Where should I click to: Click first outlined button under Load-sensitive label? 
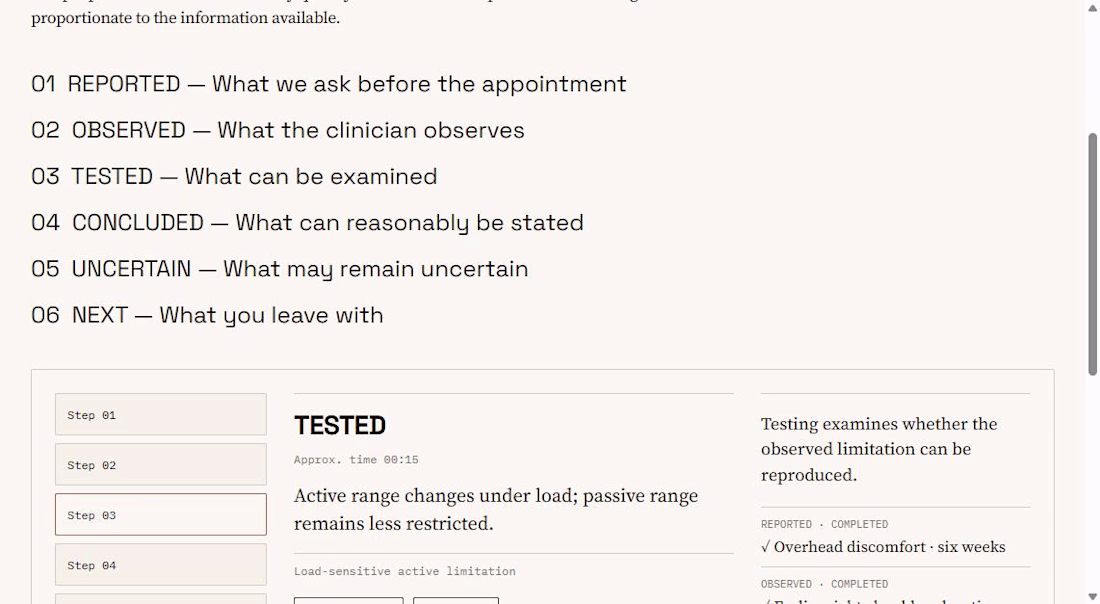point(349,601)
